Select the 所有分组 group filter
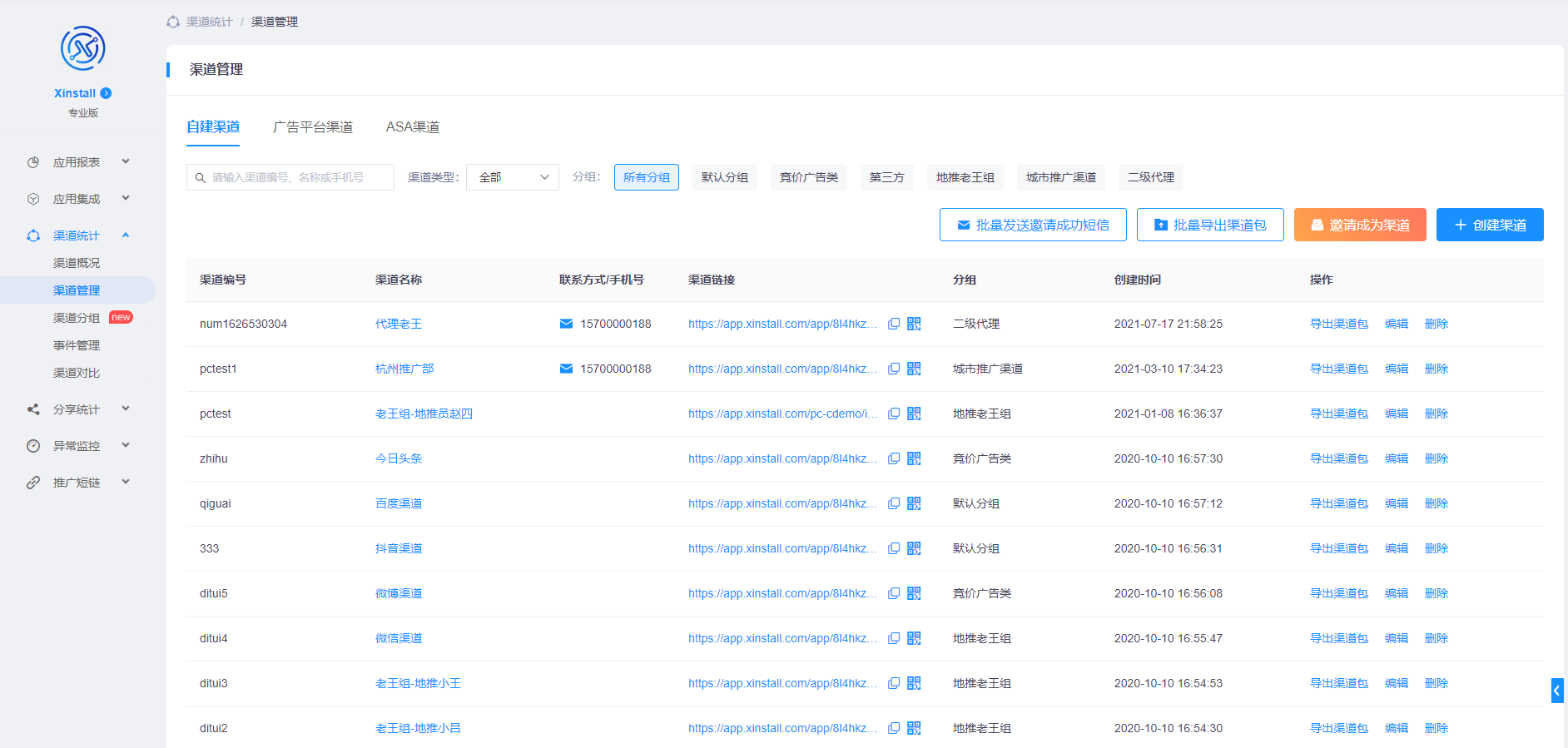The image size is (1568, 748). (646, 177)
